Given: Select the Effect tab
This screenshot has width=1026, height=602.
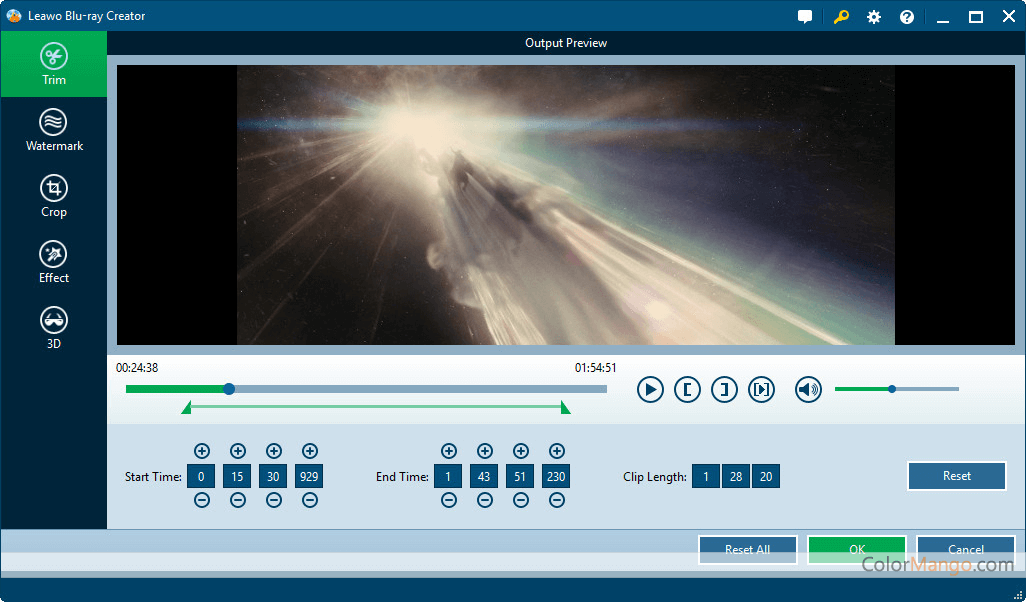Looking at the screenshot, I should [54, 262].
